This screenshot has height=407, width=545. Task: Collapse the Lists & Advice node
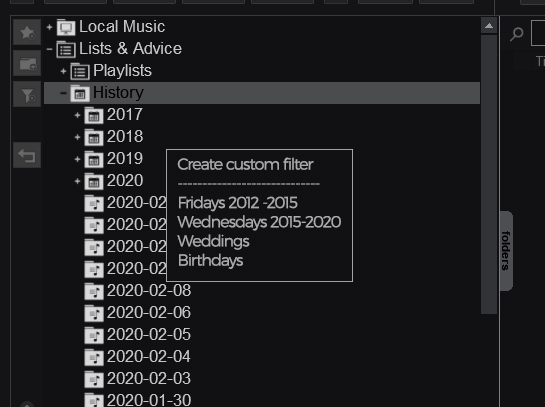[x=49, y=49]
